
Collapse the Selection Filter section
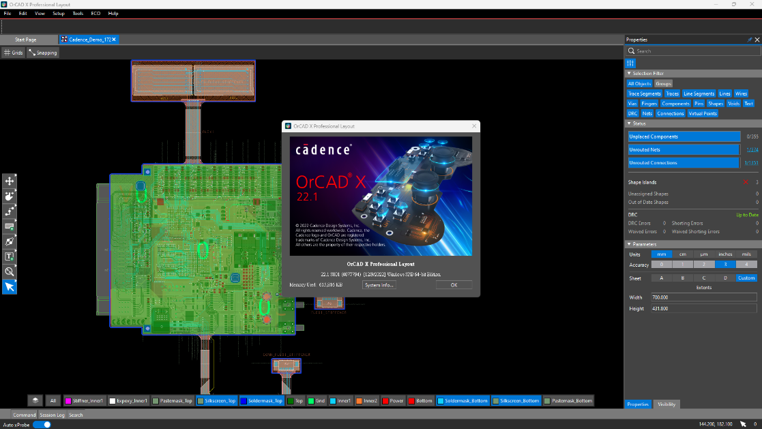coord(629,73)
